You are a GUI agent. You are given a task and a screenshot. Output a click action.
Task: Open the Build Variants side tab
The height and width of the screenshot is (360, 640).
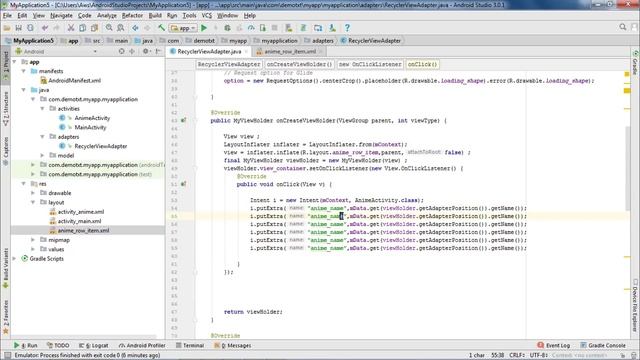point(5,267)
